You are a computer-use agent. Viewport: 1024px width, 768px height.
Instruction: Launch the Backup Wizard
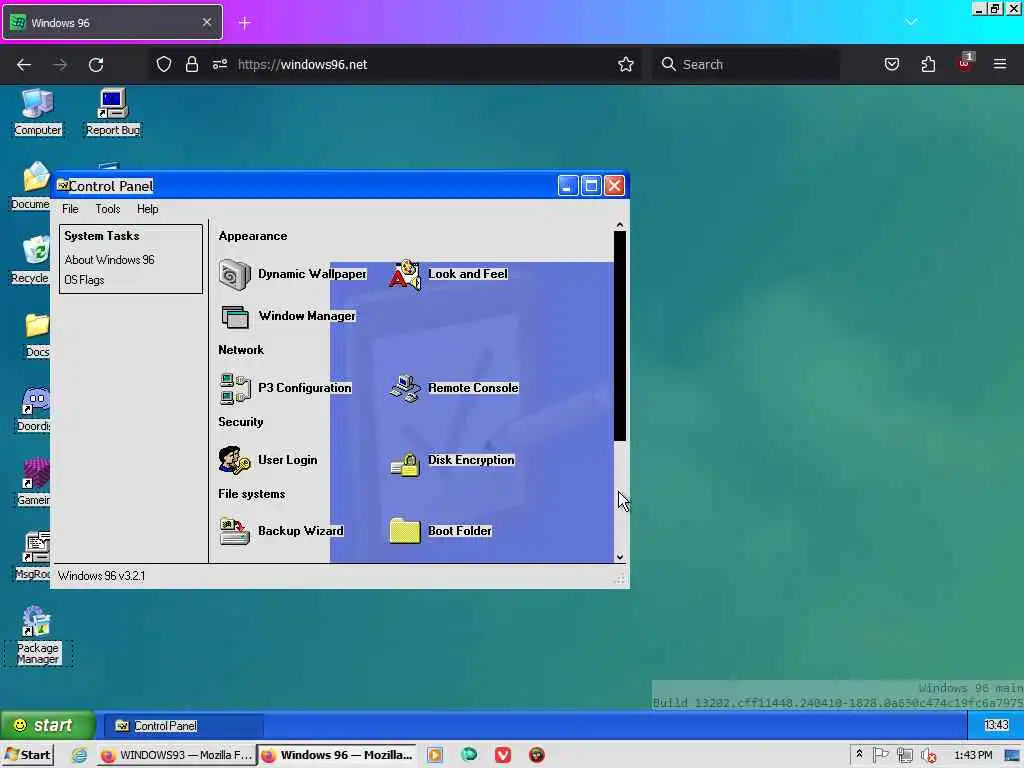point(281,531)
